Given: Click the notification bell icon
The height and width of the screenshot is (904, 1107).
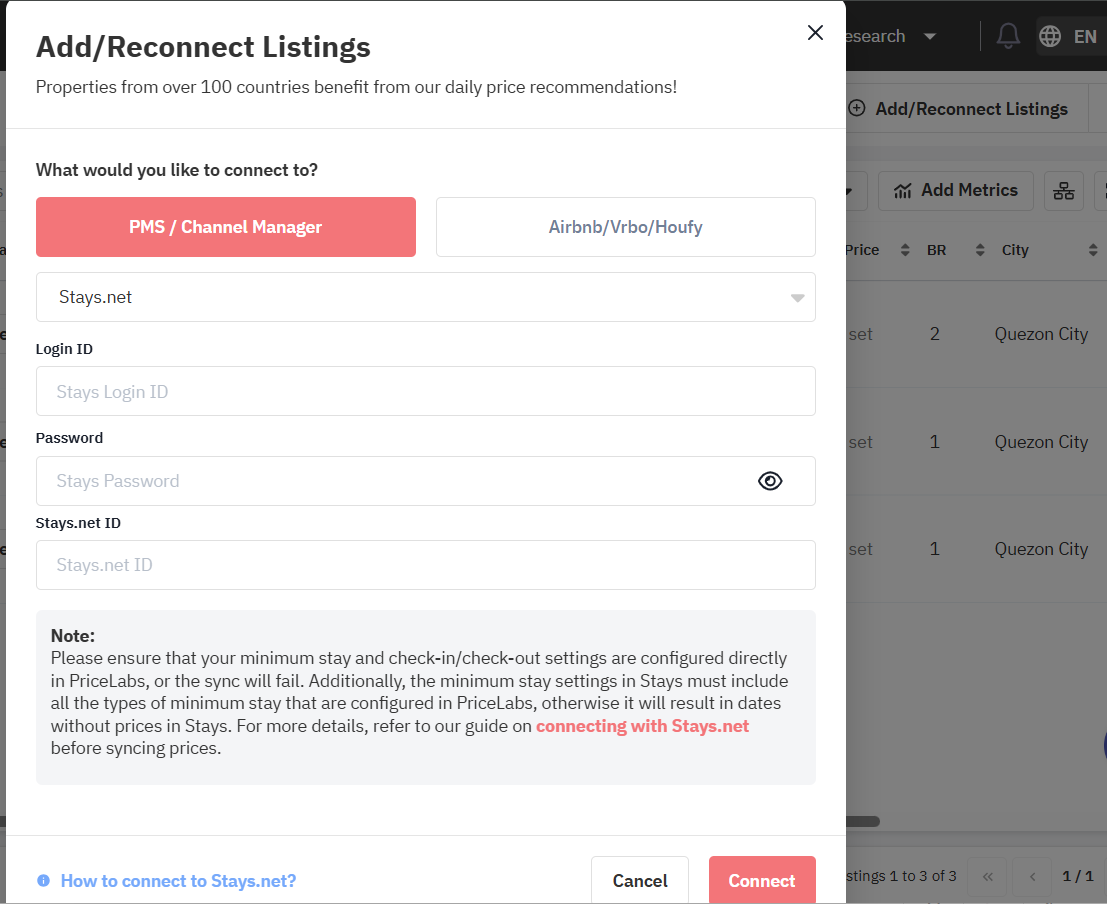Looking at the screenshot, I should (x=1008, y=36).
